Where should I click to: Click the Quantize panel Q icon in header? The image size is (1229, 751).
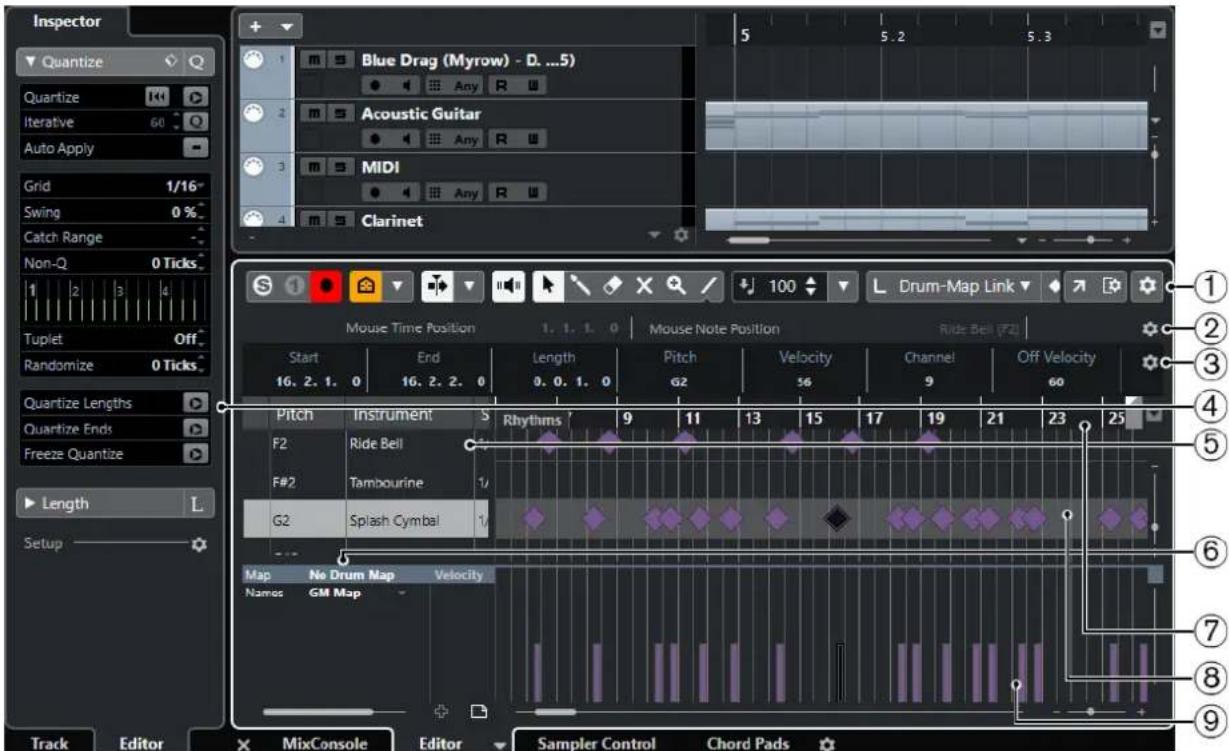tap(196, 62)
